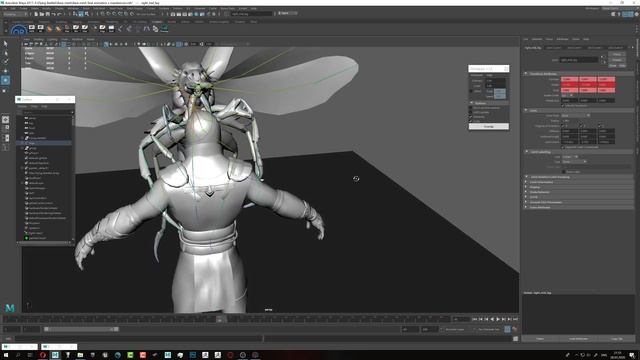Open Windows taskbar search
640x360 pixels.
tap(18, 355)
